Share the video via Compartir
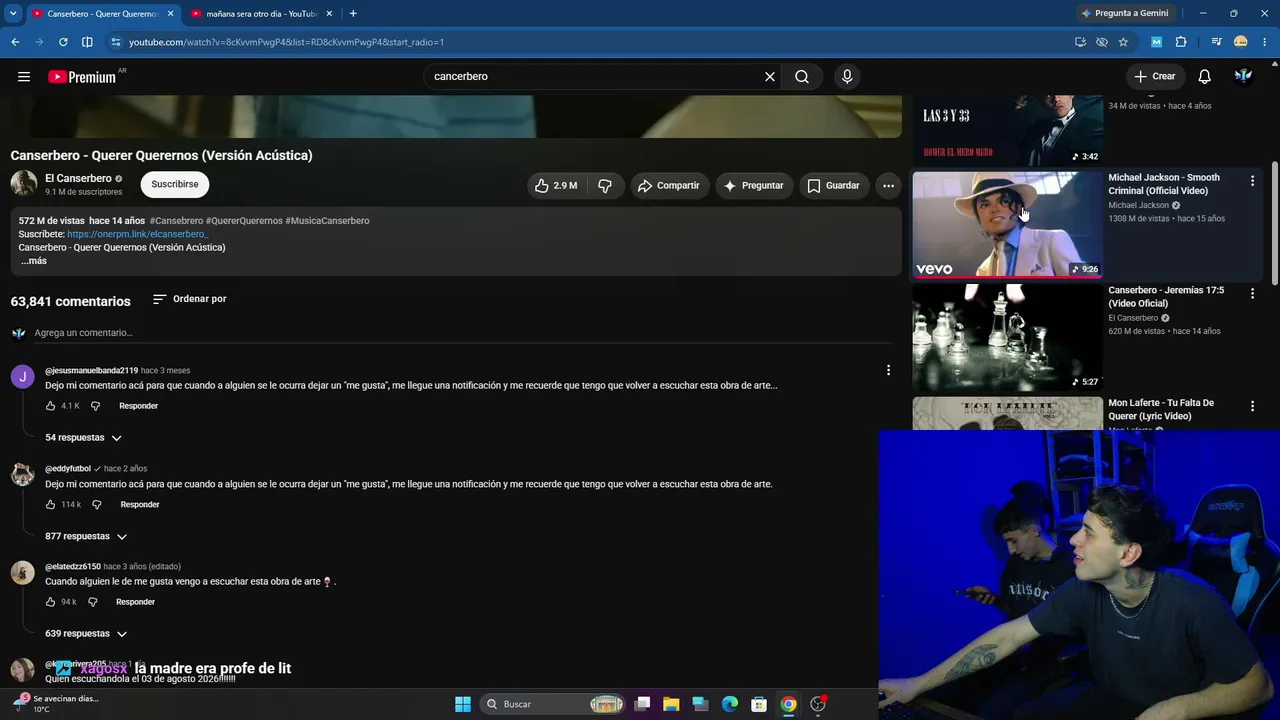1280x720 pixels. [669, 185]
